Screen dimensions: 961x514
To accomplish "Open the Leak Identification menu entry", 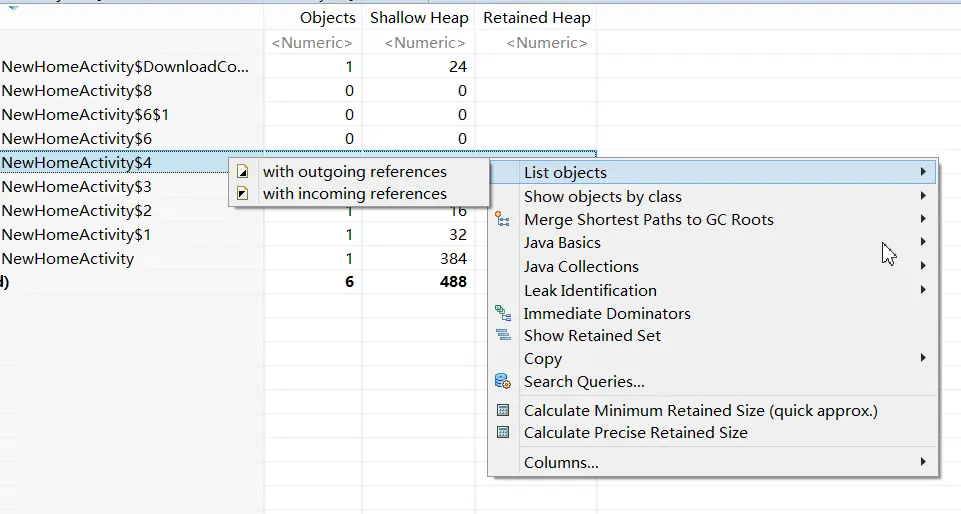I will point(713,290).
